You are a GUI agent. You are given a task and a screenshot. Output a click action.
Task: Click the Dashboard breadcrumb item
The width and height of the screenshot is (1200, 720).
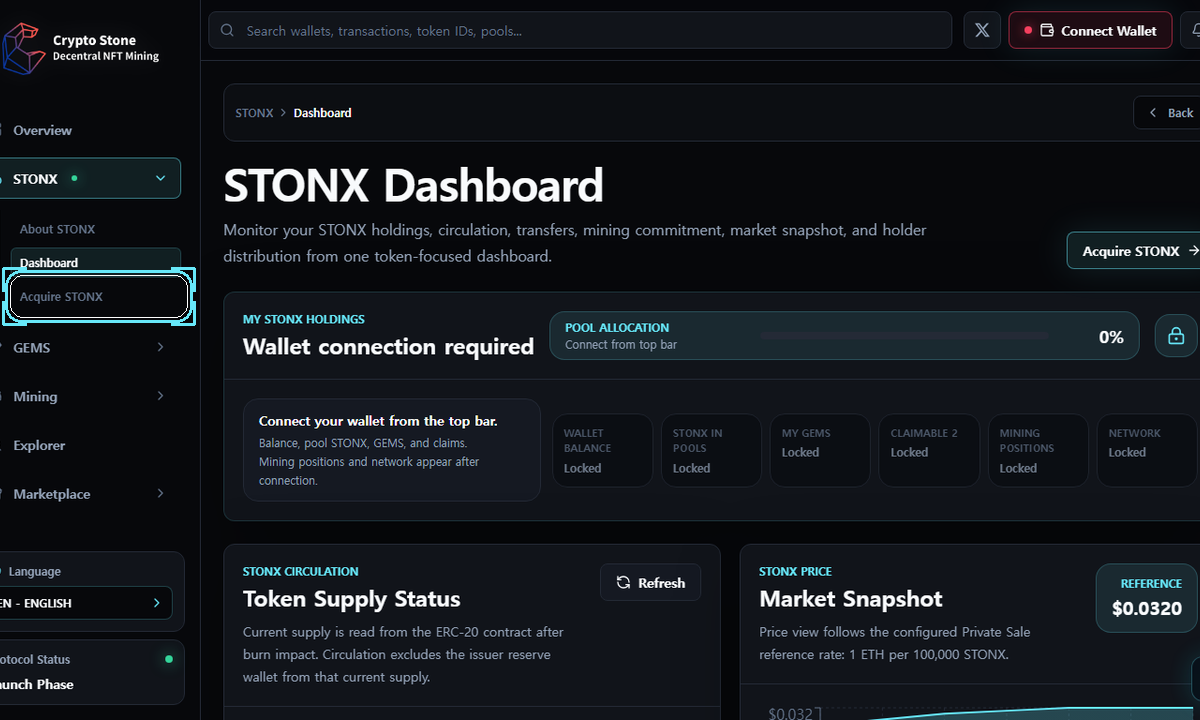322,113
